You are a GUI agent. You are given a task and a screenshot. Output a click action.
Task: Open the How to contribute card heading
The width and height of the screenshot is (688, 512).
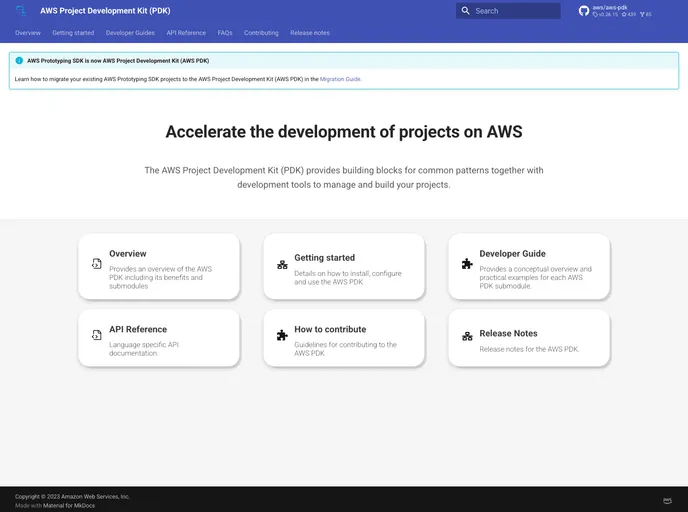[x=330, y=329]
